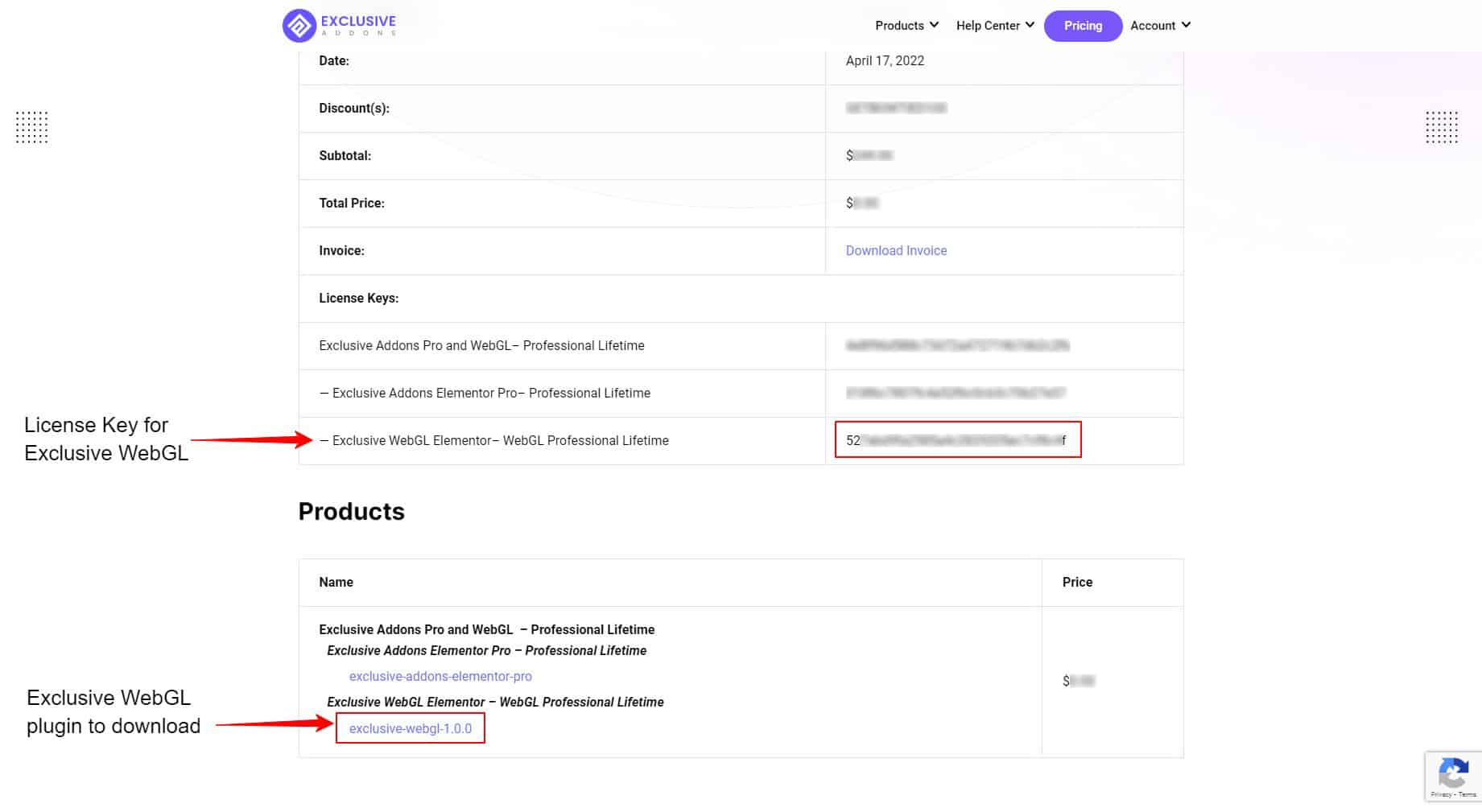
Task: Expand the Help Center menu
Action: tap(995, 26)
